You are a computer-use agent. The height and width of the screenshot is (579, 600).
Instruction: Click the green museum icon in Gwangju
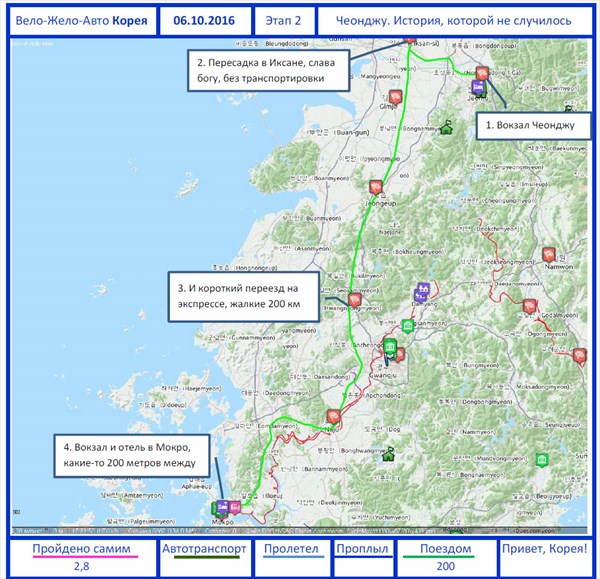click(x=390, y=347)
